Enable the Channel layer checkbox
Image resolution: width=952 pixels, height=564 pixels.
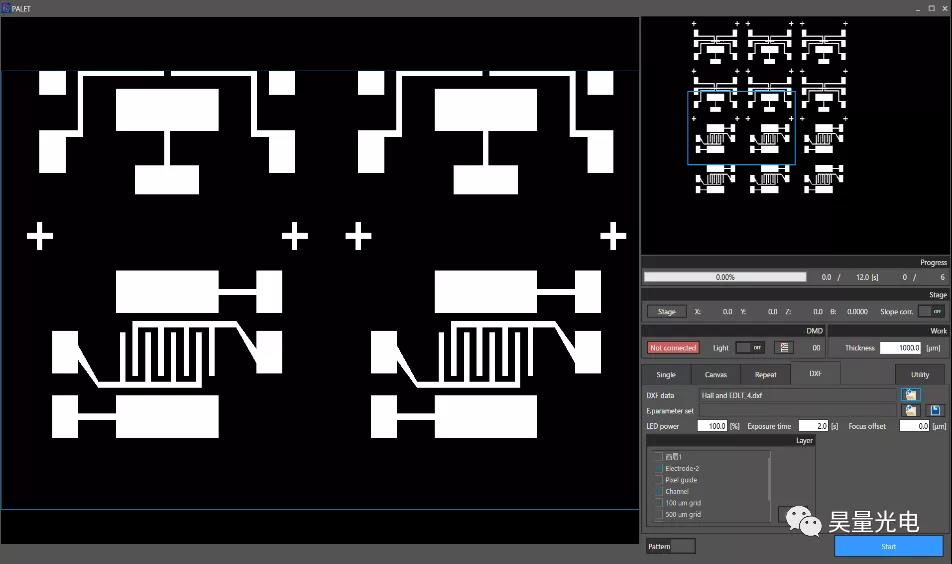click(659, 491)
